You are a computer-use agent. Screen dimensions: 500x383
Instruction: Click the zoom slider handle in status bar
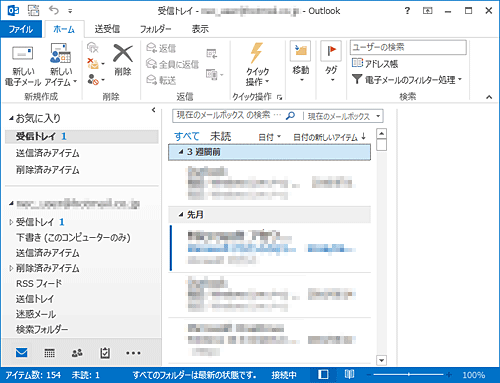pos(409,375)
